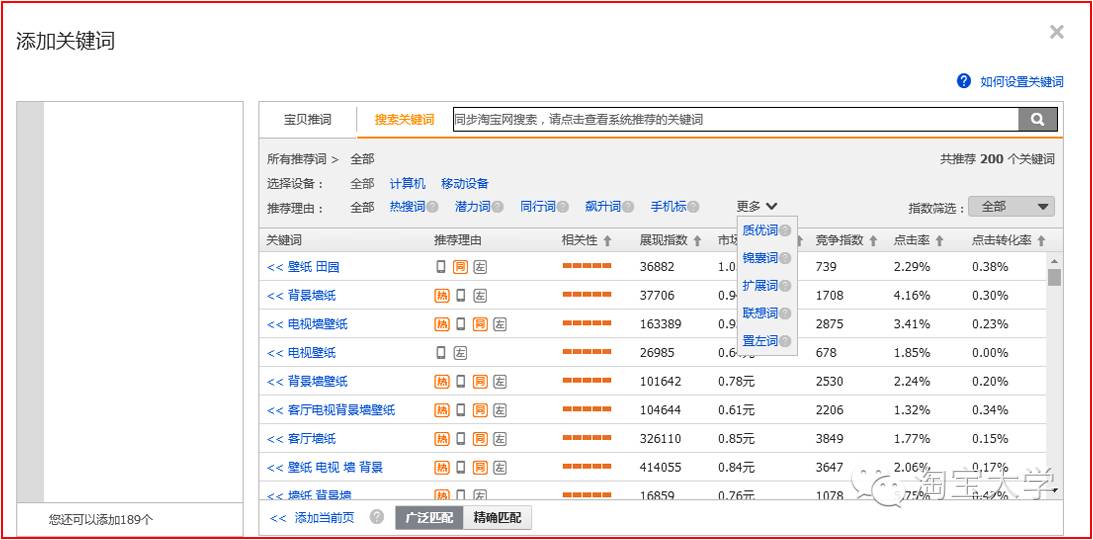Switch to 宝贝推词 tab

tap(307, 119)
